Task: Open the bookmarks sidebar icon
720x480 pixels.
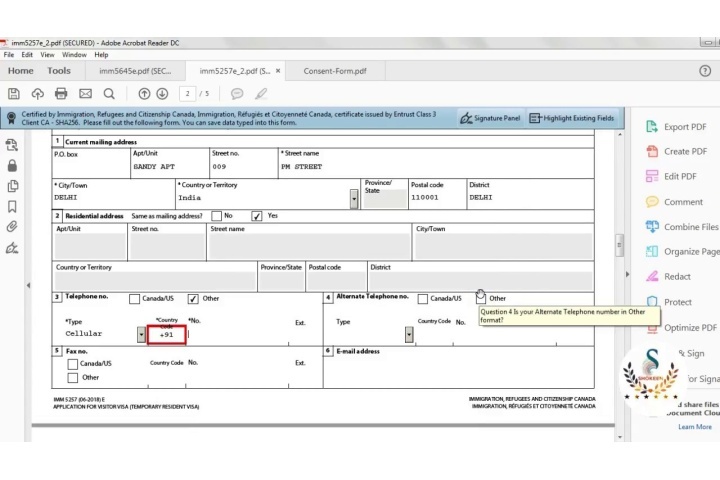Action: click(12, 206)
